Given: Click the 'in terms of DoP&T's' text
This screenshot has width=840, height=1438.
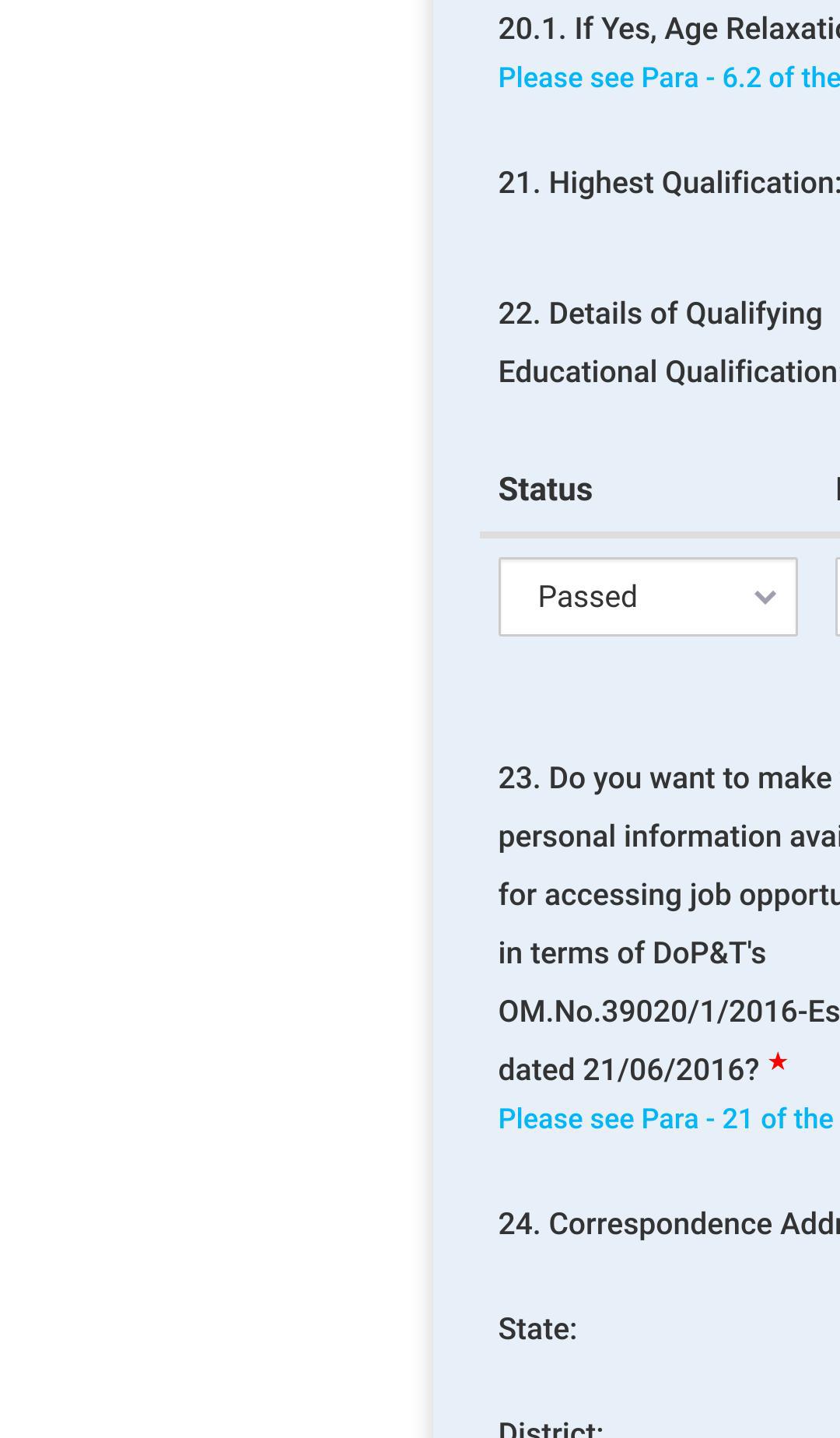Looking at the screenshot, I should [x=632, y=953].
